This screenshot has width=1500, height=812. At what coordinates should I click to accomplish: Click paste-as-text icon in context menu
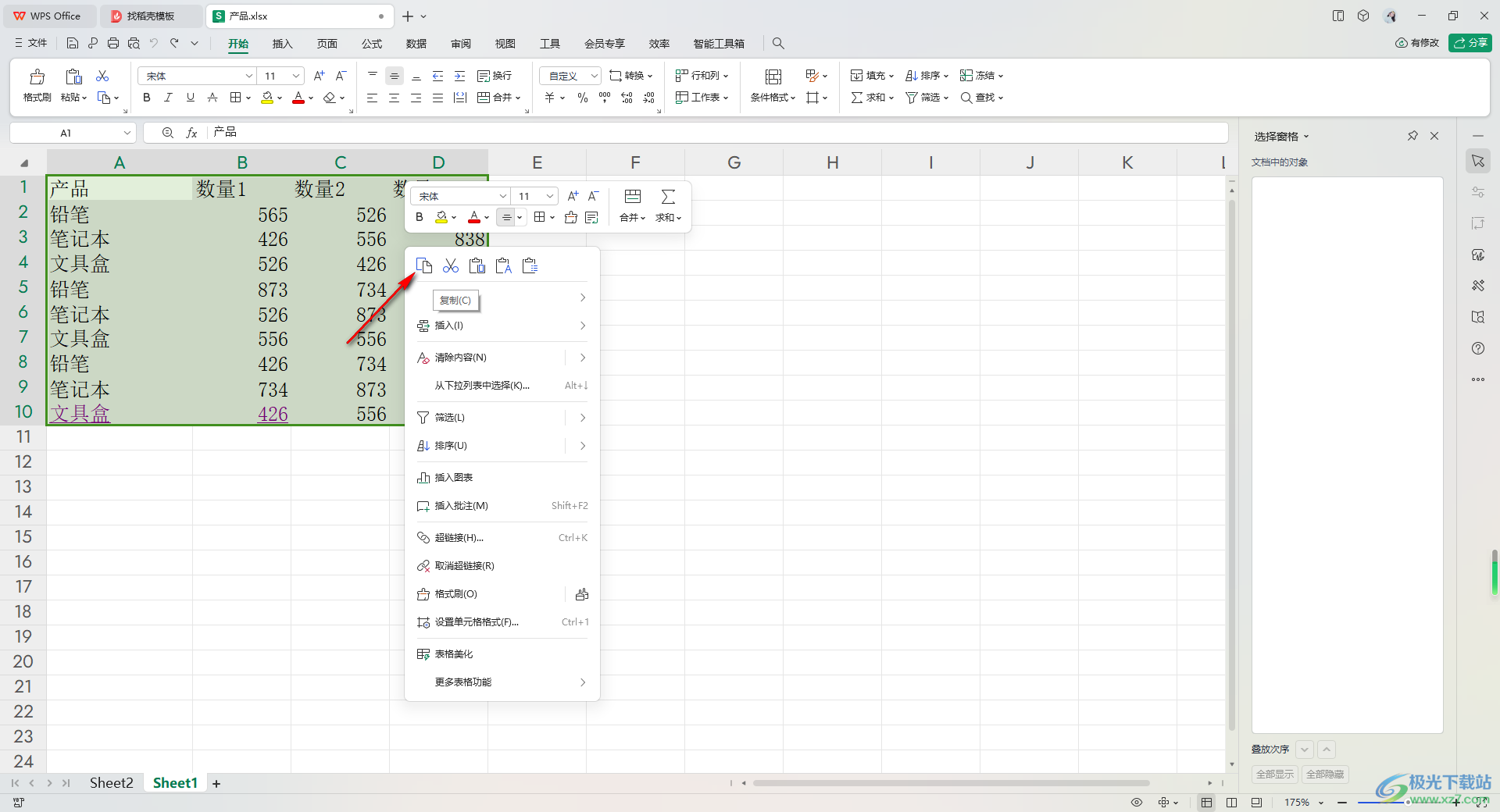pos(504,266)
